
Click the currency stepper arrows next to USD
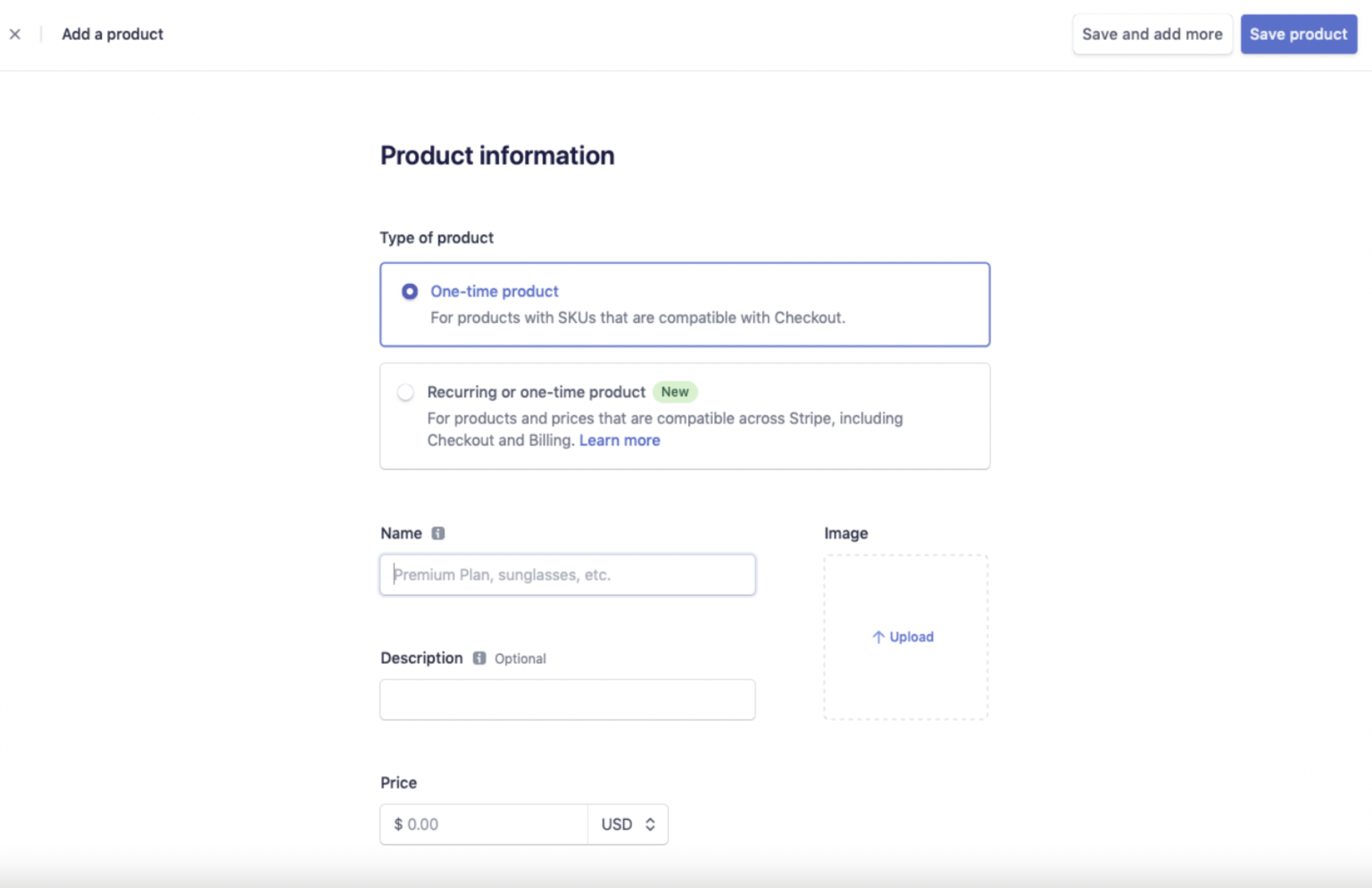tap(650, 824)
